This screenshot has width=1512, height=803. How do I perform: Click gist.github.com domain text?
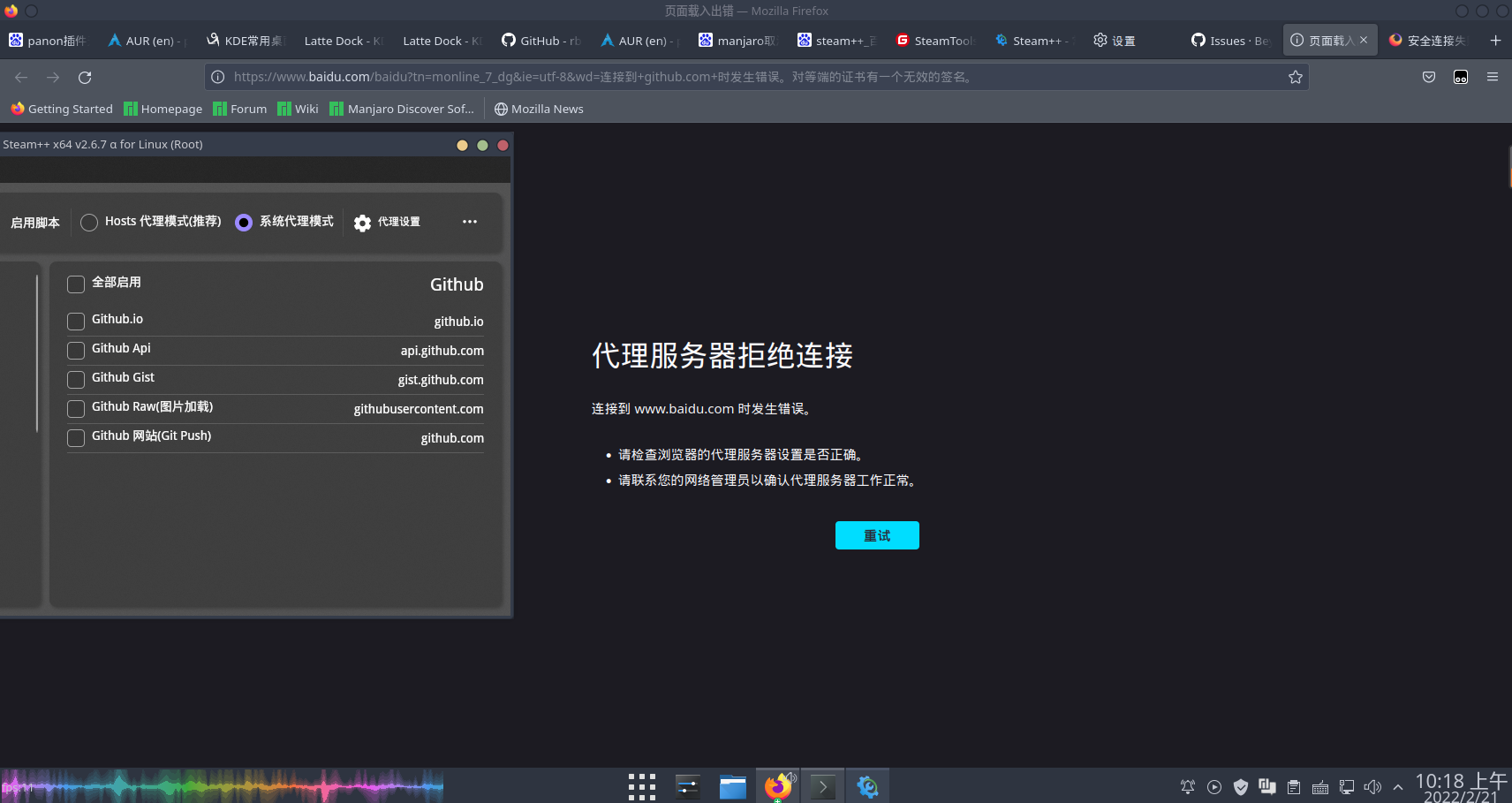tap(441, 380)
